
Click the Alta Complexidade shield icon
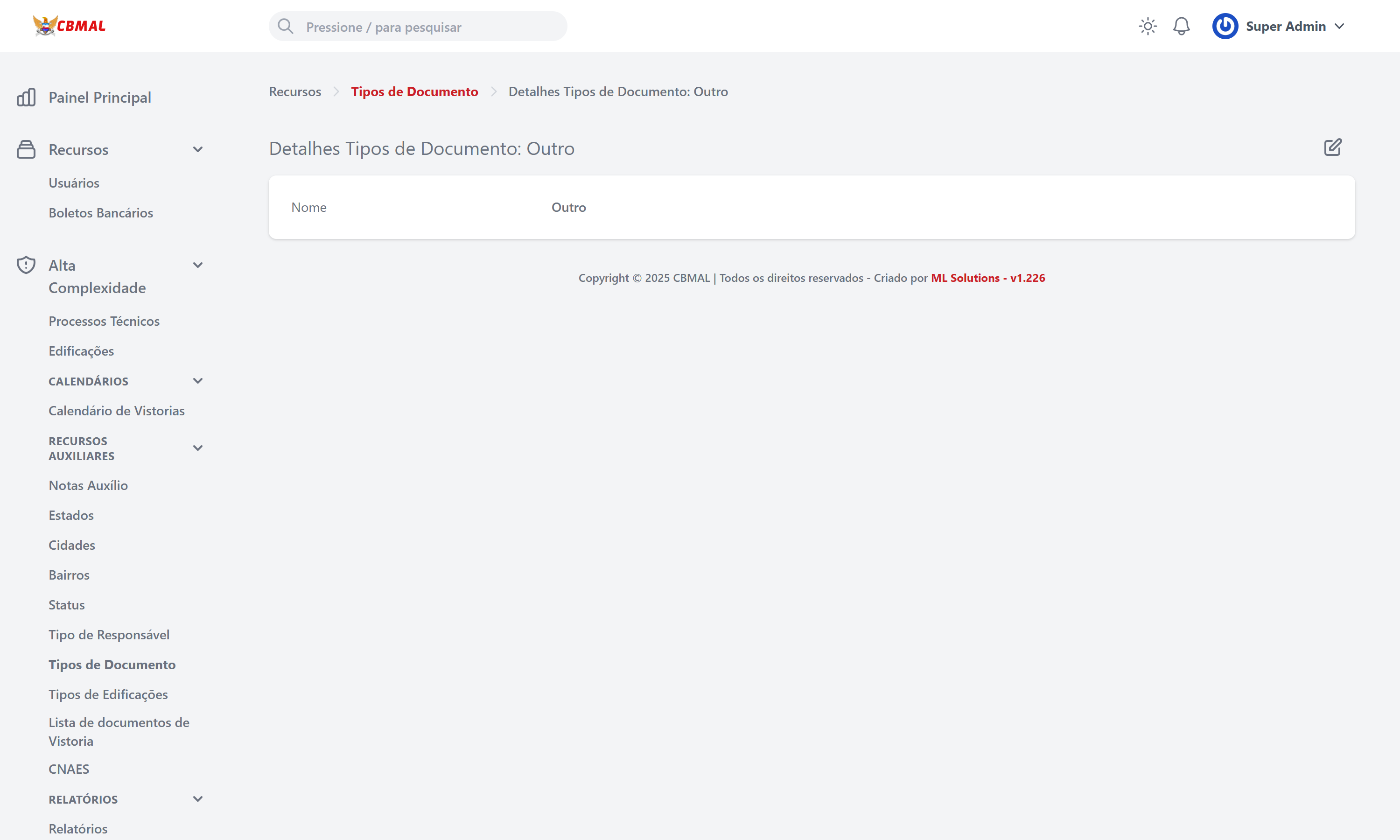26,265
